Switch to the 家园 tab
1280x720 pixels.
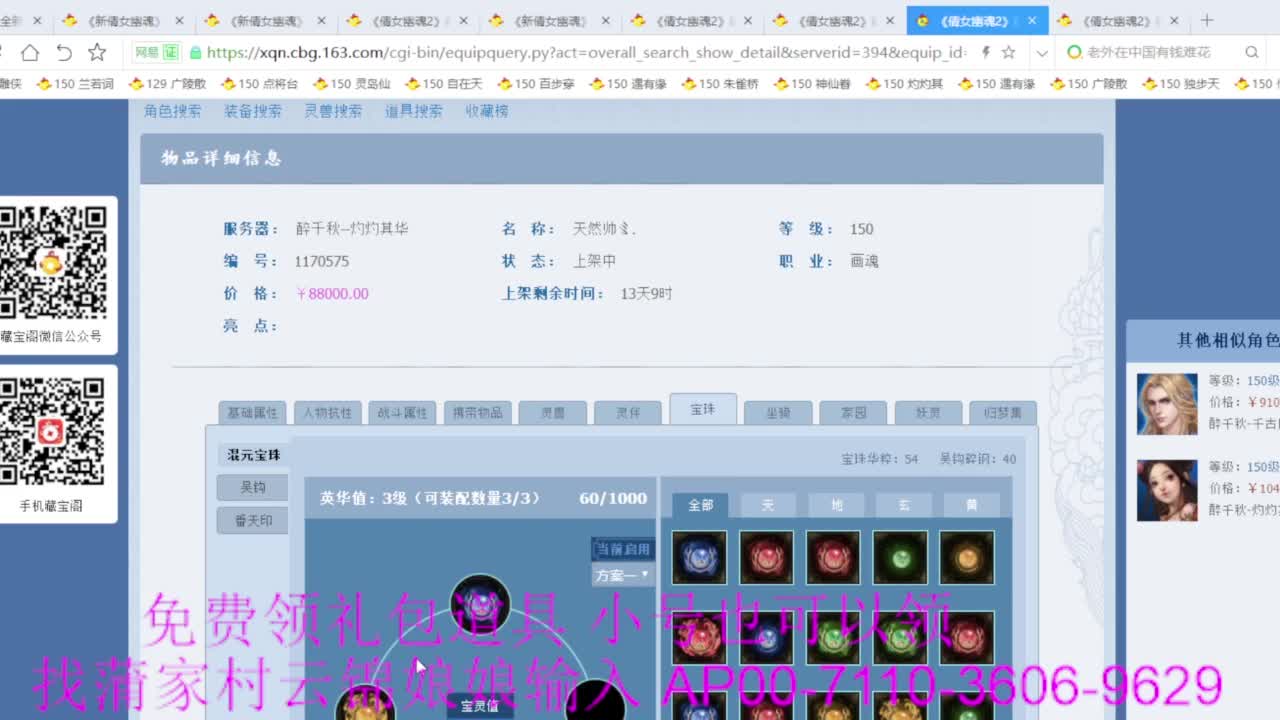coord(853,412)
